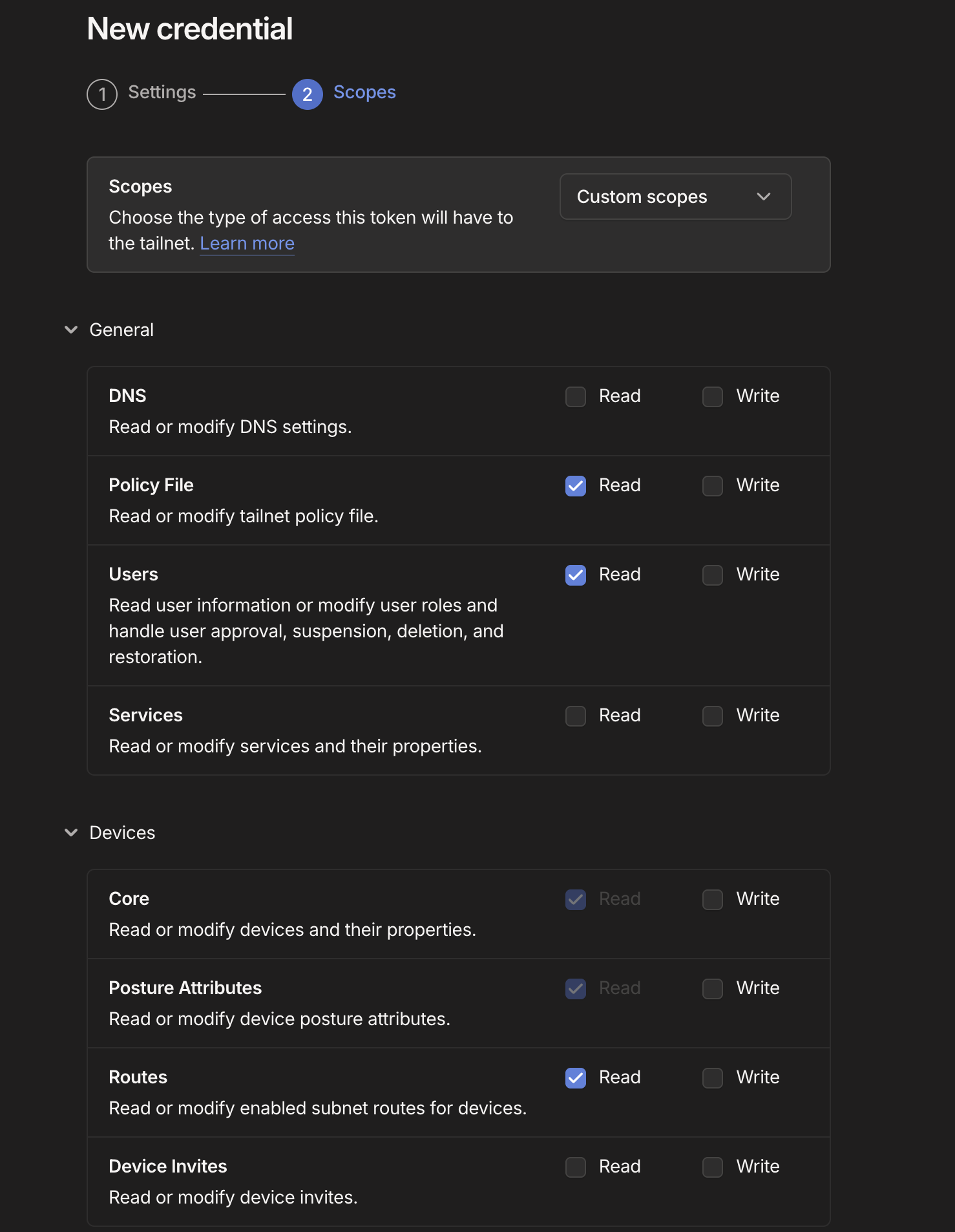Enable Device Invites Write checkbox

(713, 1167)
